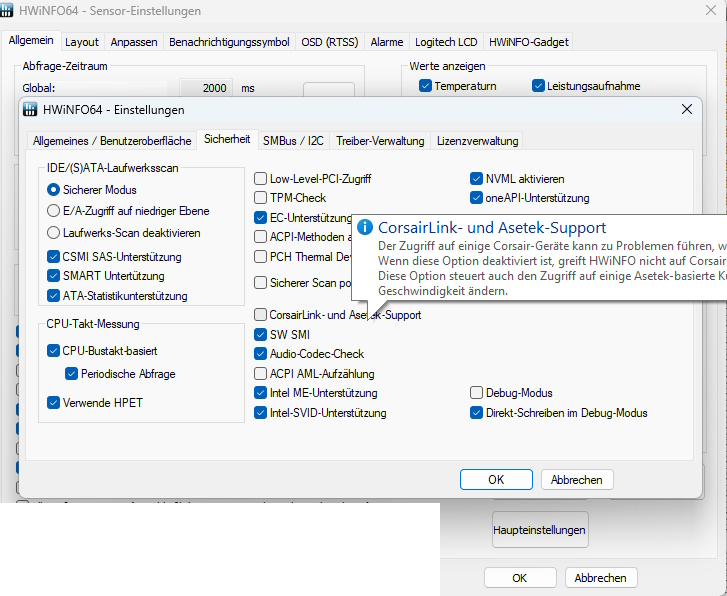The height and width of the screenshot is (596, 727).
Task: Open Layout tab in Sensor-Einstellungen
Action: click(82, 42)
